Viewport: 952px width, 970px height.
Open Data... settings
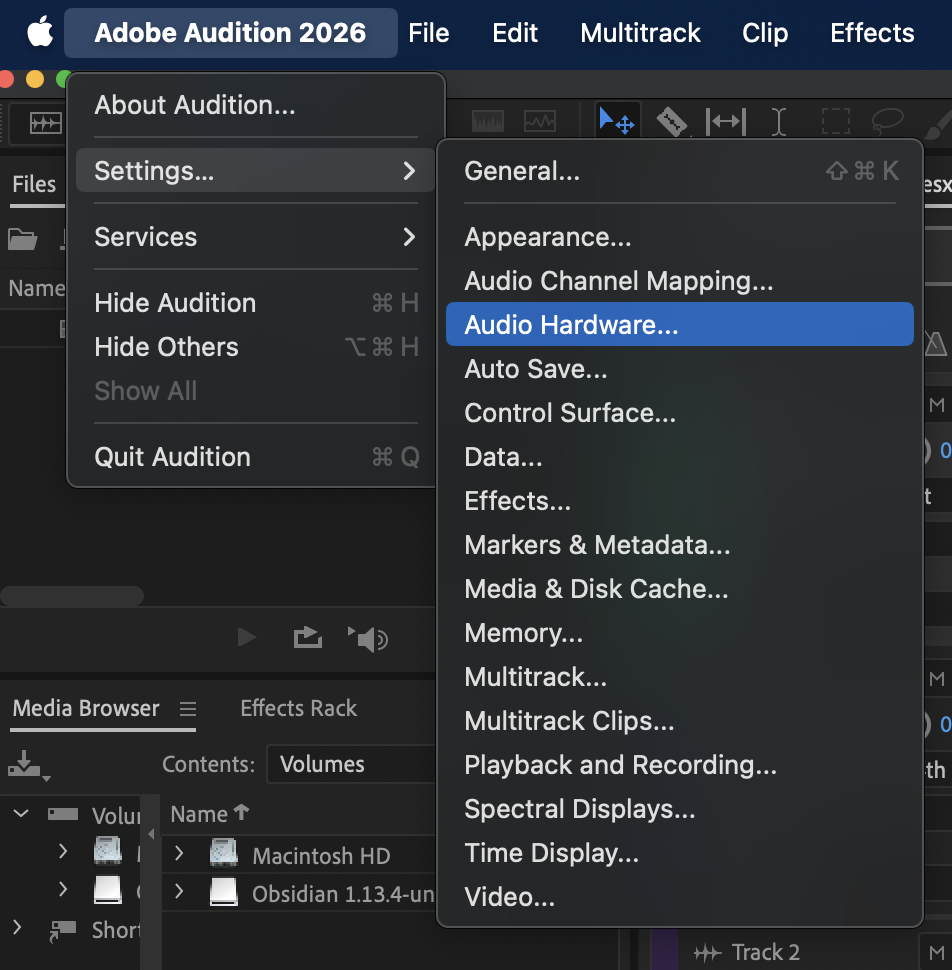coord(680,457)
